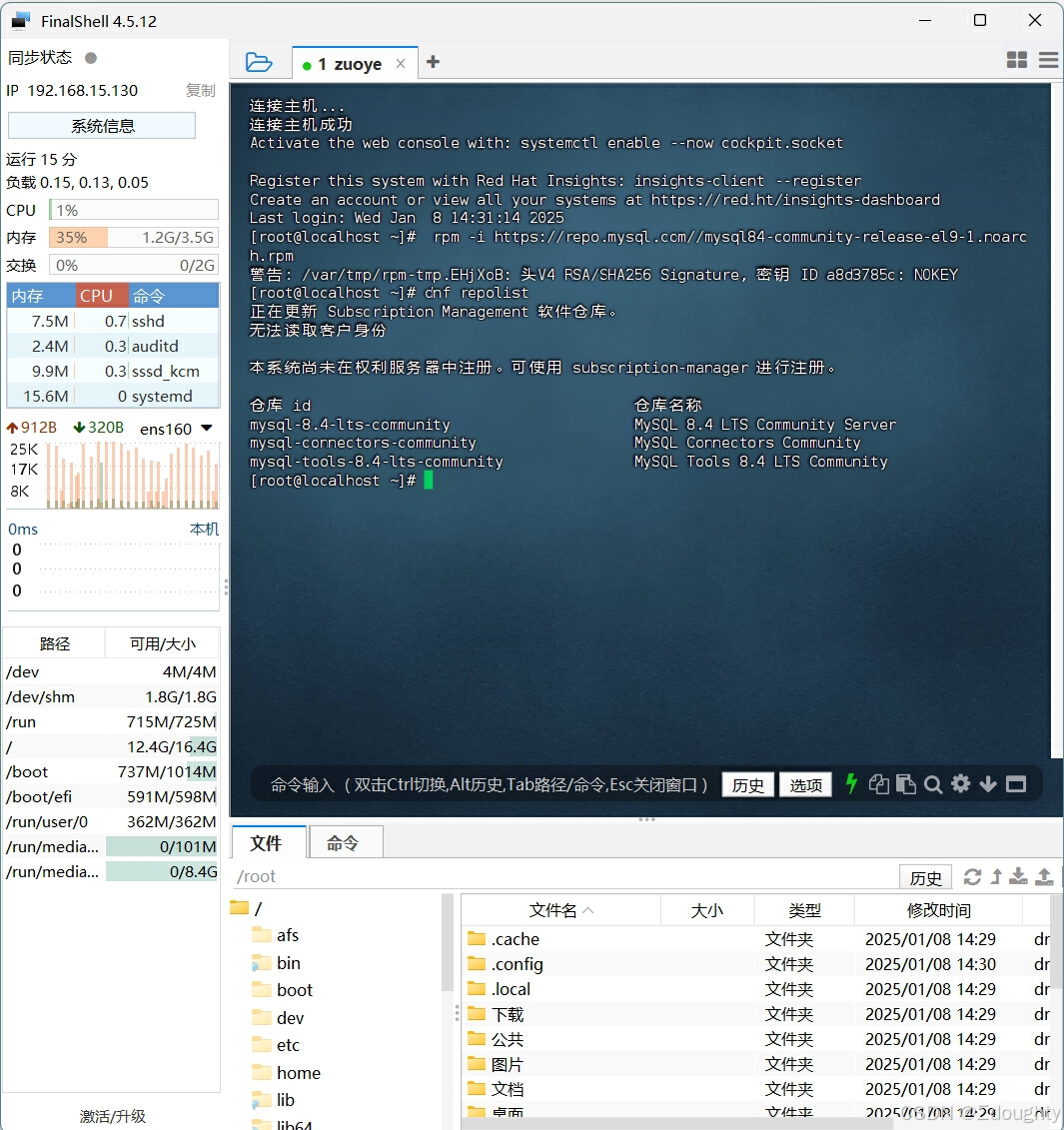Select etc folder in tree
1064x1130 pixels.
276,1045
